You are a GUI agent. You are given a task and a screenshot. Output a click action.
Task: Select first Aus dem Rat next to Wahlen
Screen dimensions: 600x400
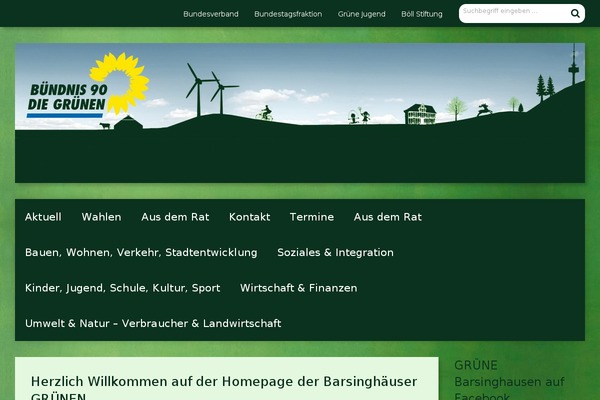[x=175, y=217]
